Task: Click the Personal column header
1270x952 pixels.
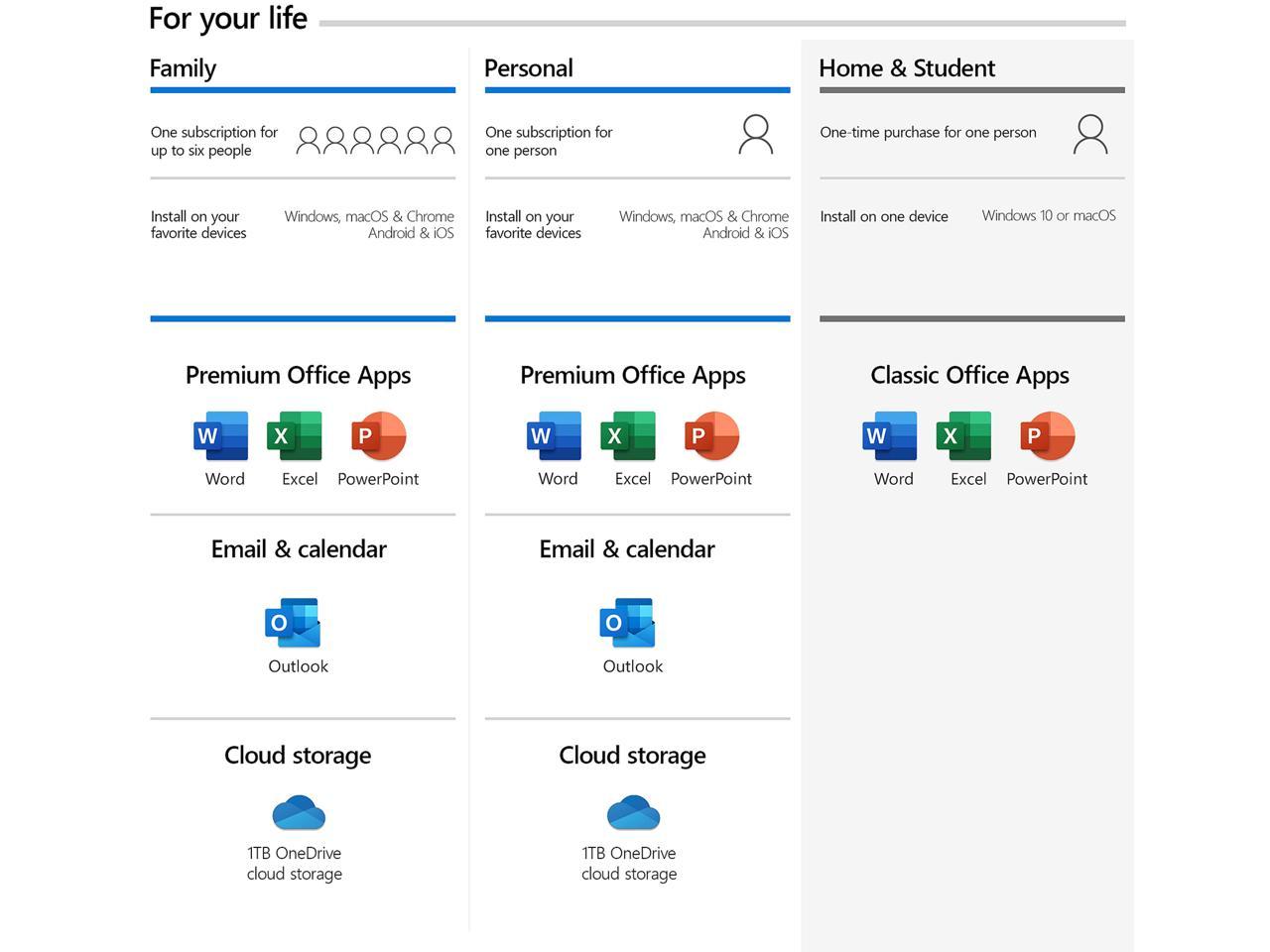Action: pyautogui.click(x=528, y=67)
